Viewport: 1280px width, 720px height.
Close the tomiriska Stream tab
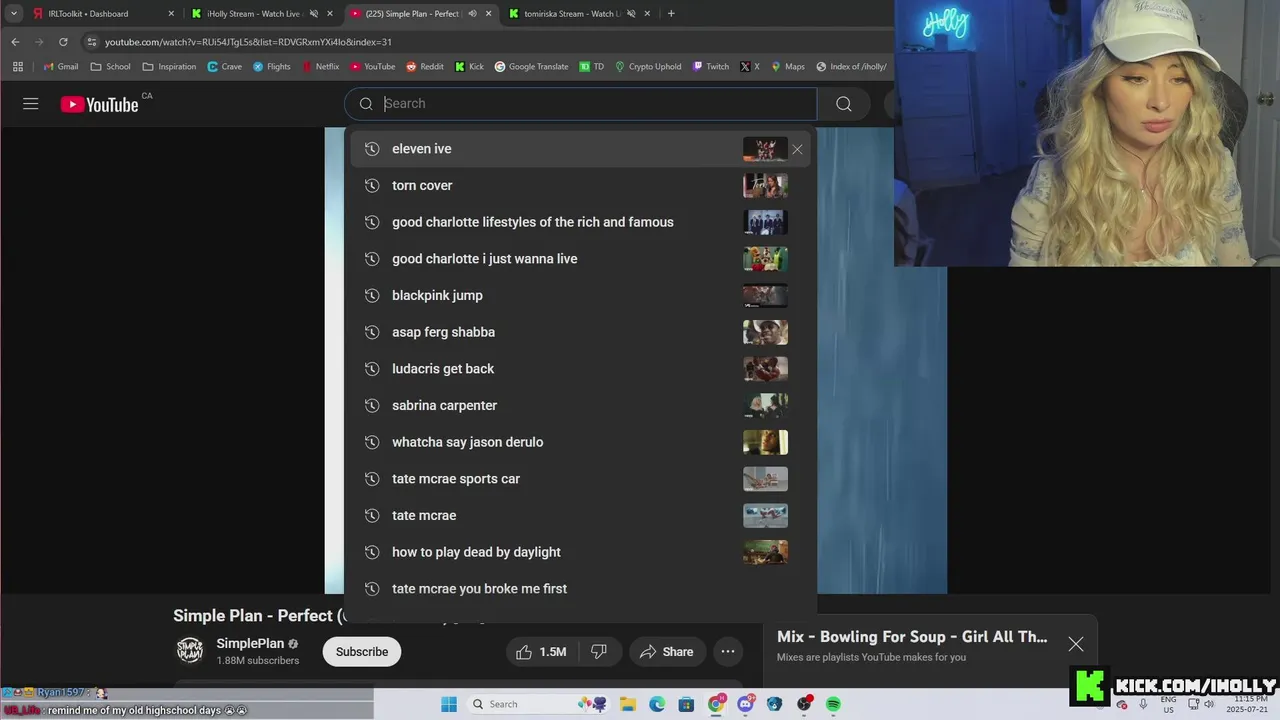pyautogui.click(x=648, y=14)
